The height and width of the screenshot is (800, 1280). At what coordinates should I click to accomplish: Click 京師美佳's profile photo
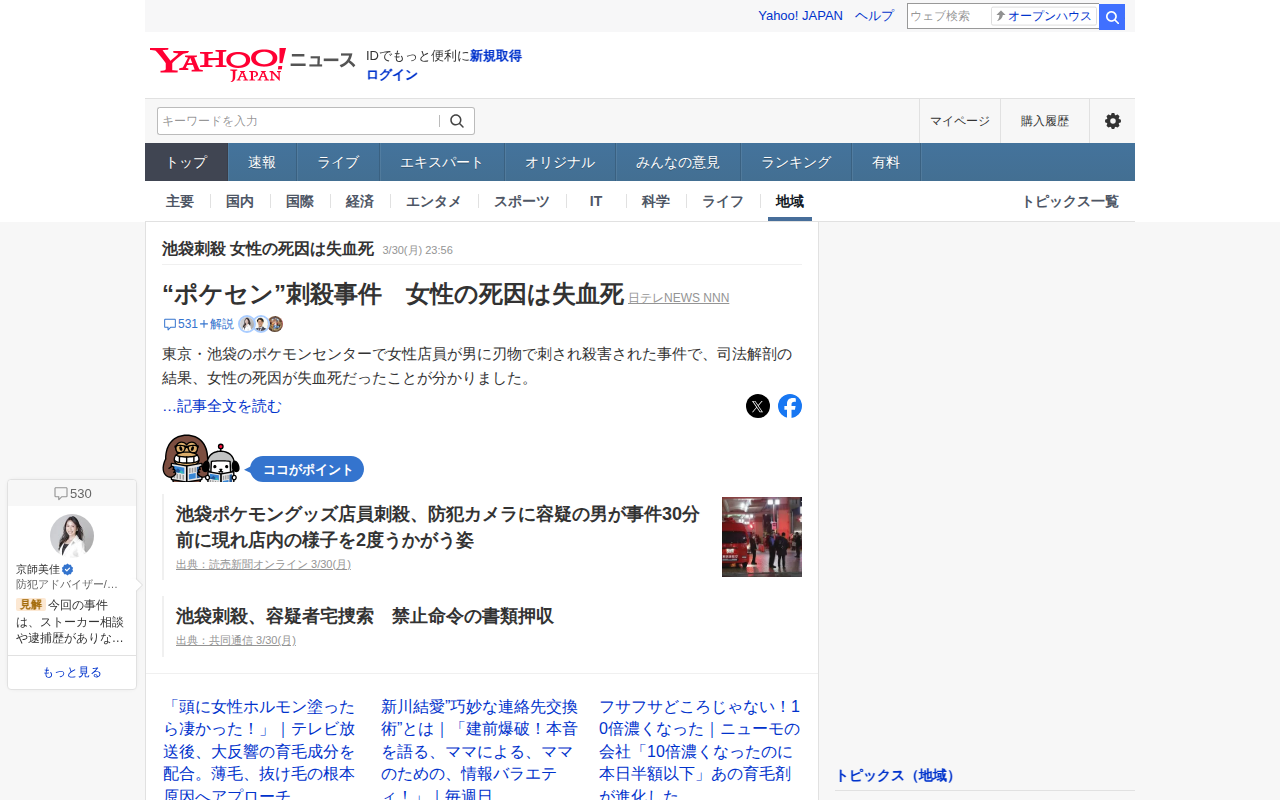click(x=72, y=536)
